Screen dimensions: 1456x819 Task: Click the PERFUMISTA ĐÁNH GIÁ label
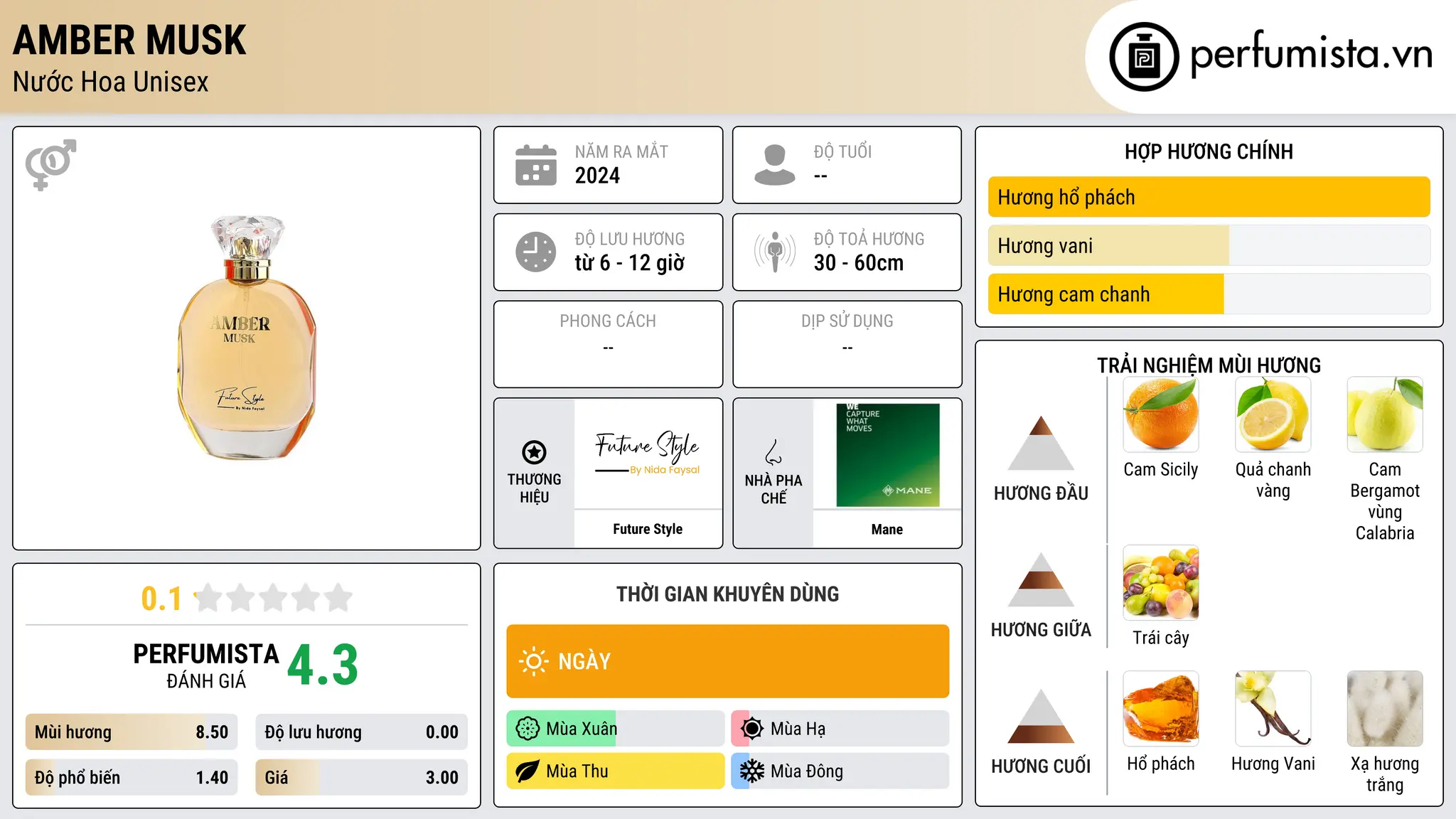tap(206, 665)
